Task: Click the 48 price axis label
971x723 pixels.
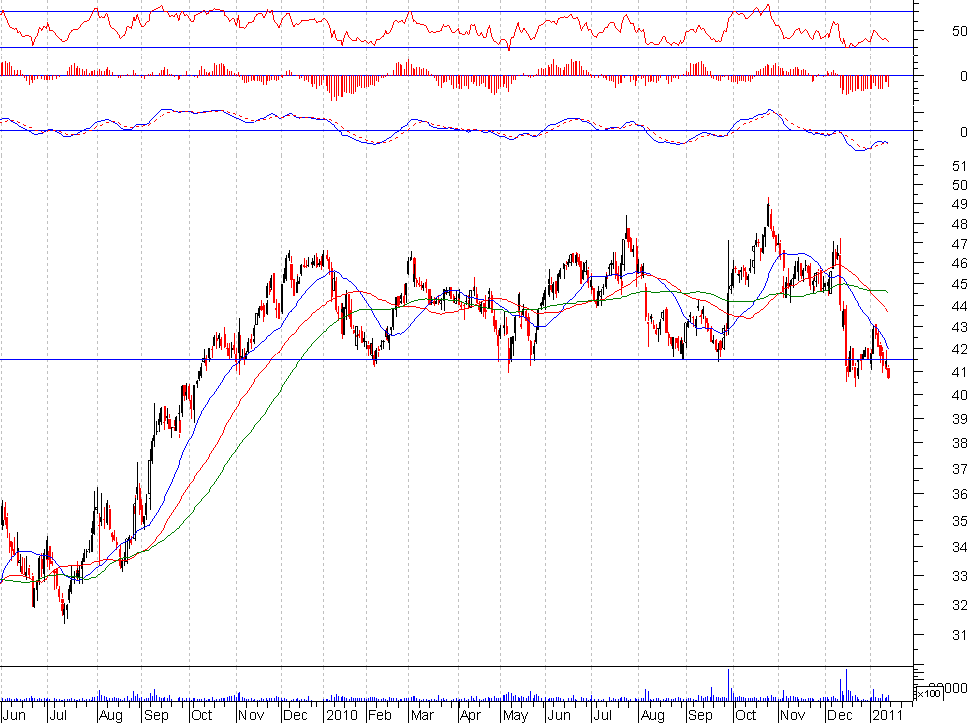Action: coord(959,224)
